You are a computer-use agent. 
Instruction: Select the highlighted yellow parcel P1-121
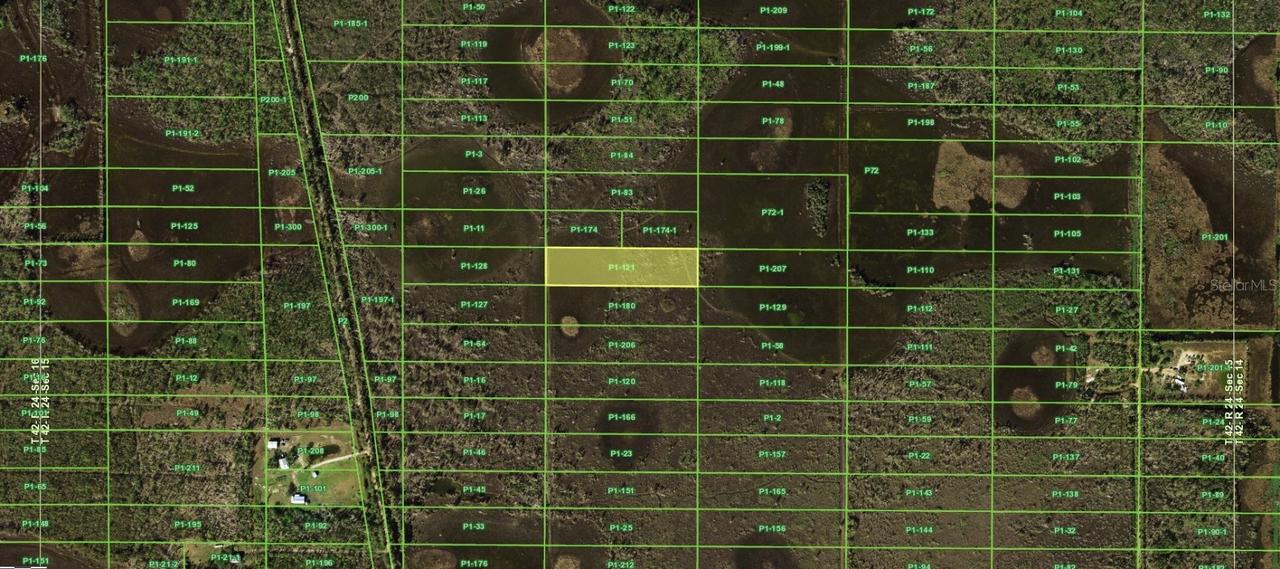click(x=621, y=267)
